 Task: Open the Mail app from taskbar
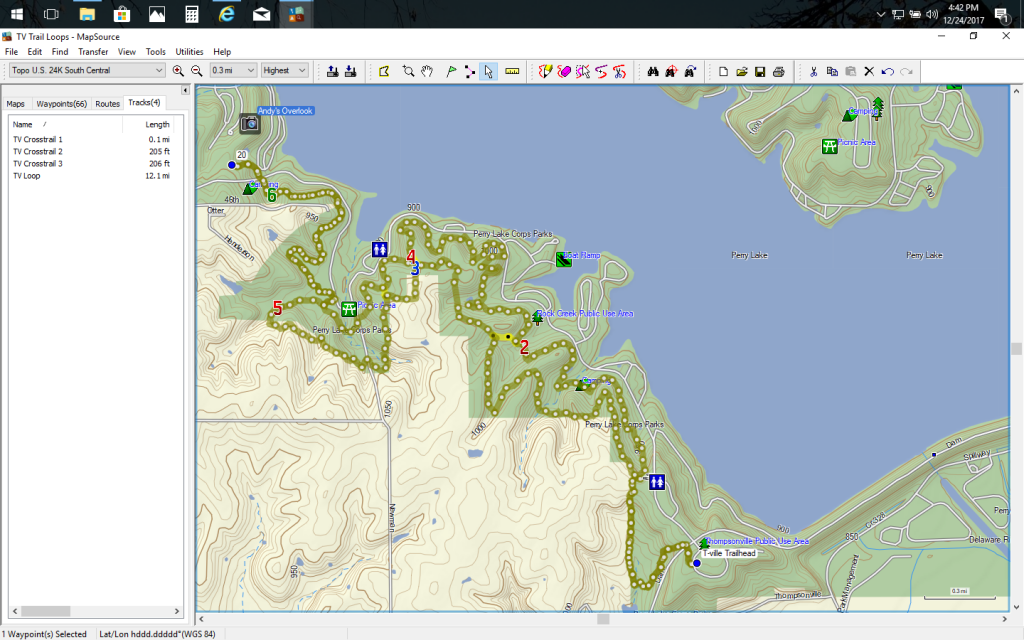[x=261, y=14]
